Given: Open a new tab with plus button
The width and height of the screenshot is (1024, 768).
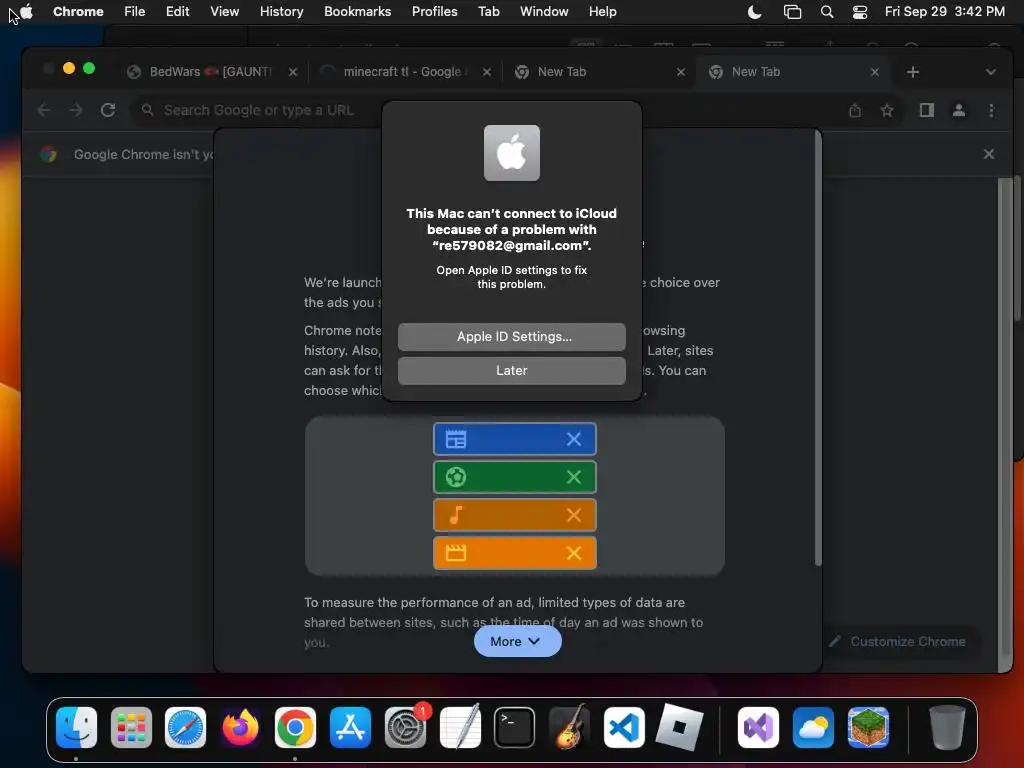Looking at the screenshot, I should (x=913, y=72).
